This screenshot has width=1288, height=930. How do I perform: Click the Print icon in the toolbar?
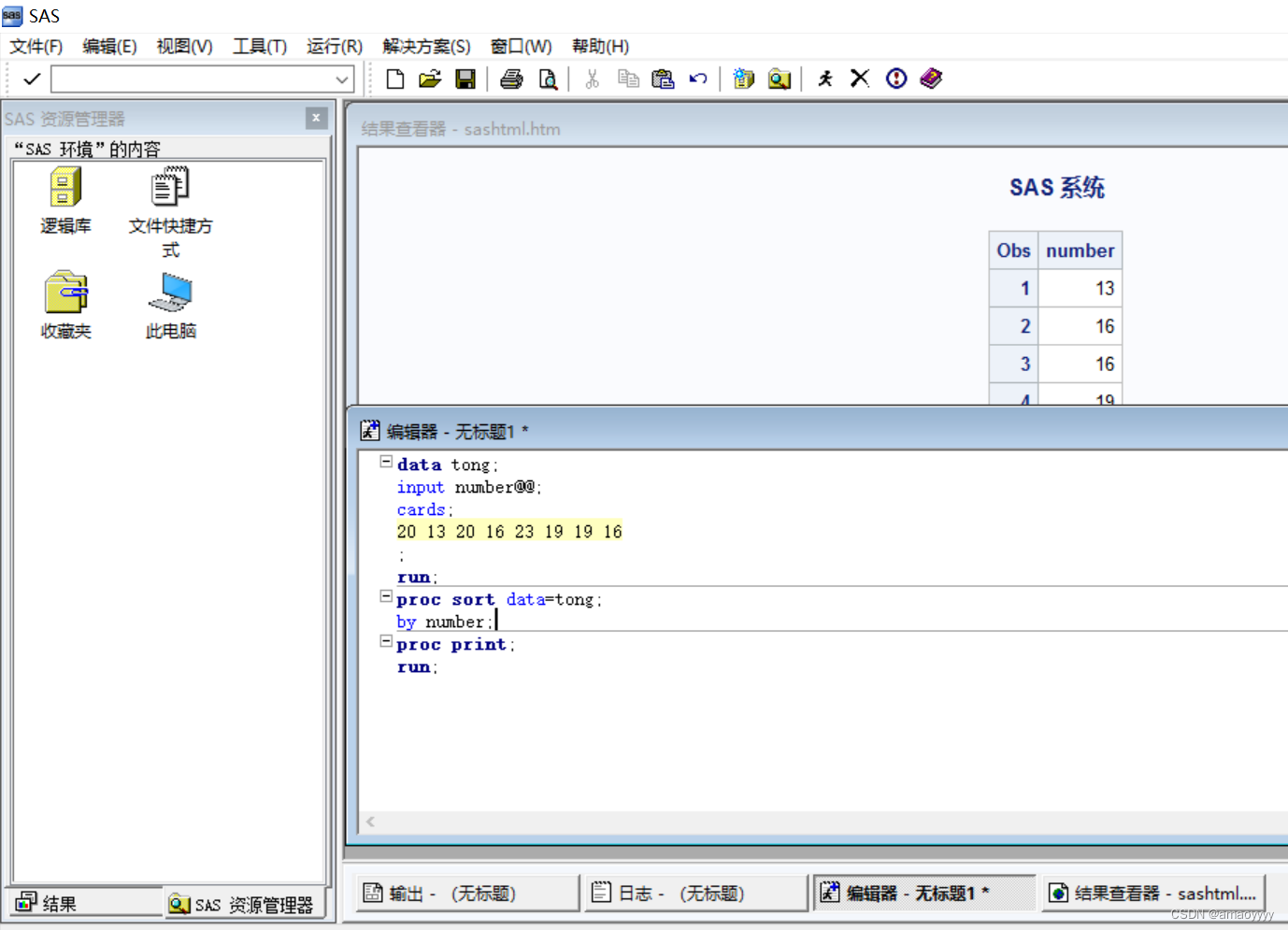511,79
